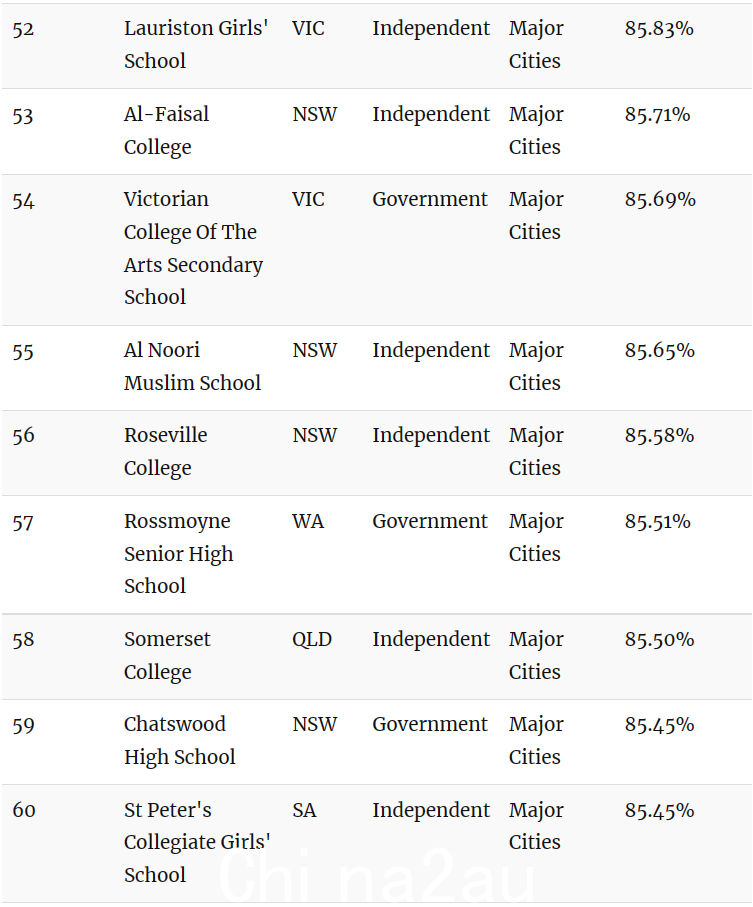Select the Al Noori Muslim School entry
This screenshot has height=907, width=753.
click(x=192, y=366)
